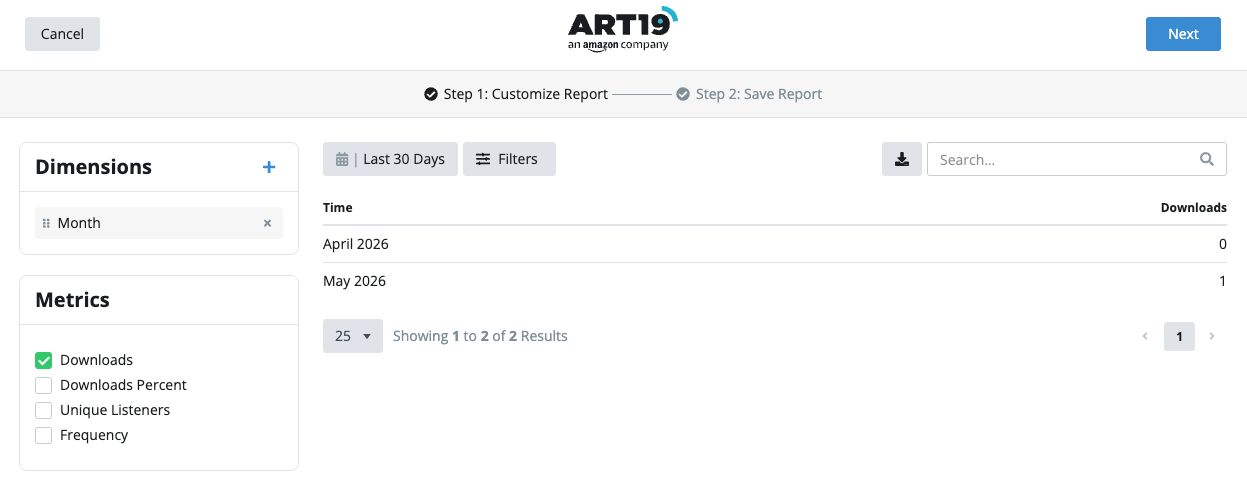Image resolution: width=1247 pixels, height=487 pixels.
Task: Open the Filters panel
Action: point(509,159)
